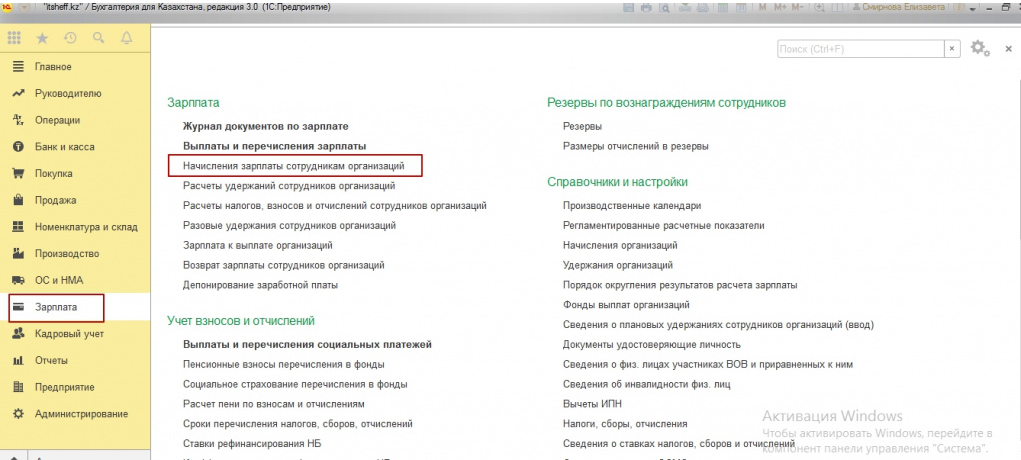Open the Calculator icon in title toolbar
Image resolution: width=1021 pixels, height=460 pixels.
pyautogui.click(x=721, y=8)
